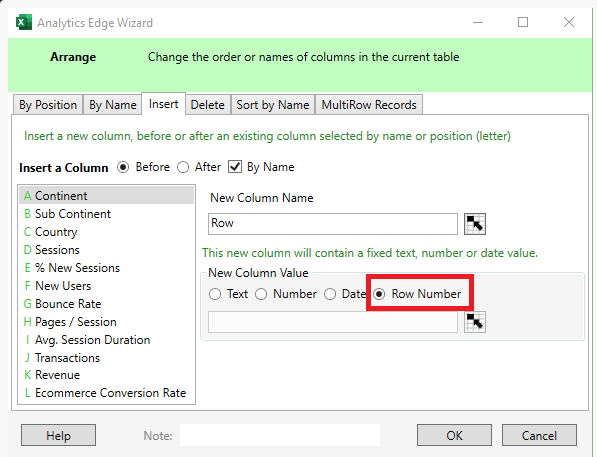Viewport: 597px width, 457px height.
Task: Open the By Name tab
Action: pyautogui.click(x=113, y=105)
